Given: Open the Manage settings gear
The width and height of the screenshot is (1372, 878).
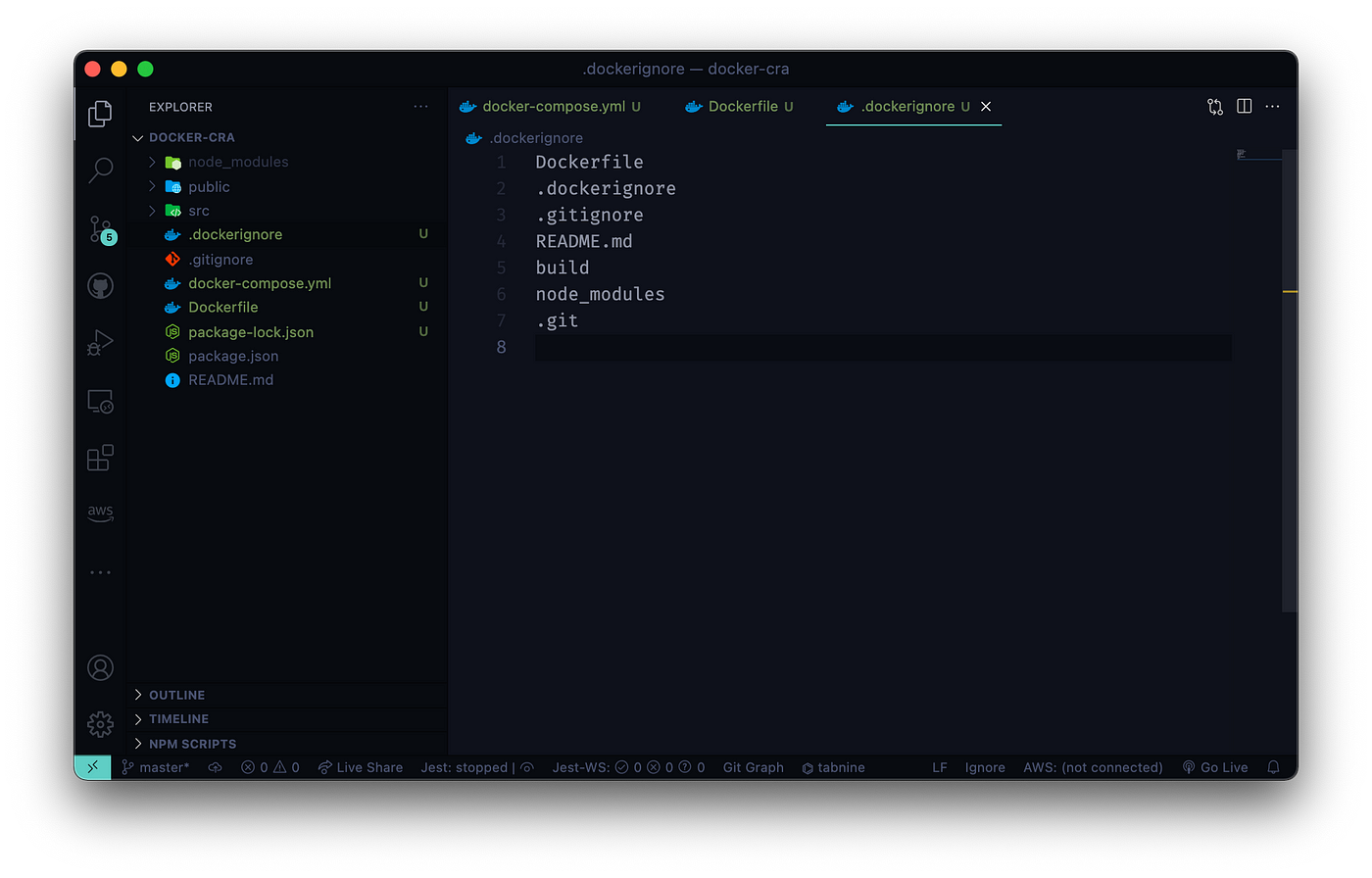Looking at the screenshot, I should [100, 724].
